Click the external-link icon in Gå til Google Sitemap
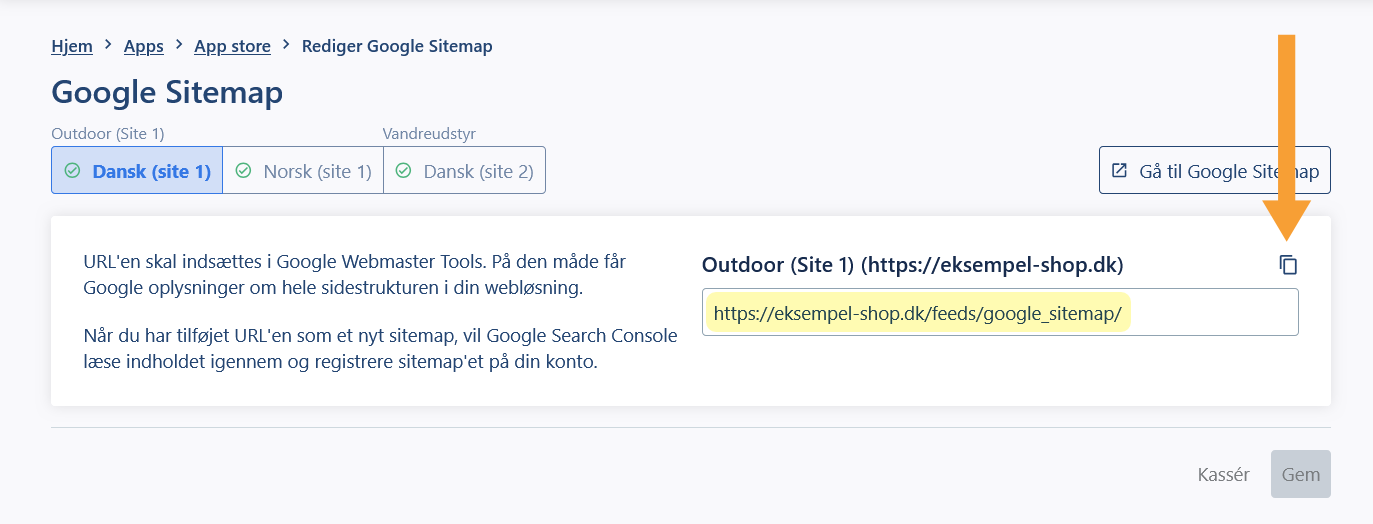The image size is (1373, 524). pyautogui.click(x=1119, y=171)
